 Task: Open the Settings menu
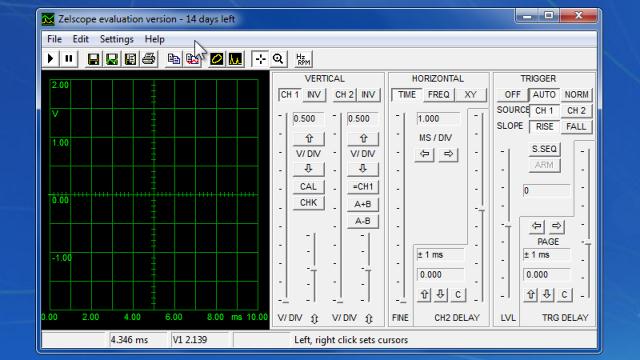click(x=117, y=39)
